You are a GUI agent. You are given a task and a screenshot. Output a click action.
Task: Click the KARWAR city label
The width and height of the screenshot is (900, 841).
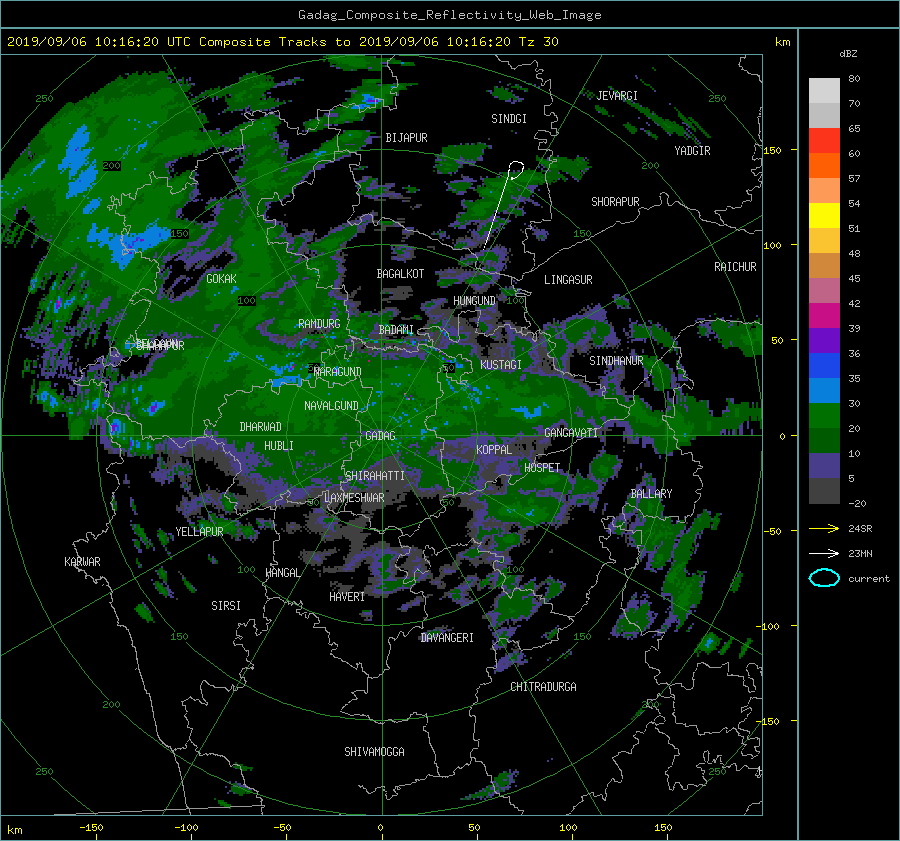(82, 562)
